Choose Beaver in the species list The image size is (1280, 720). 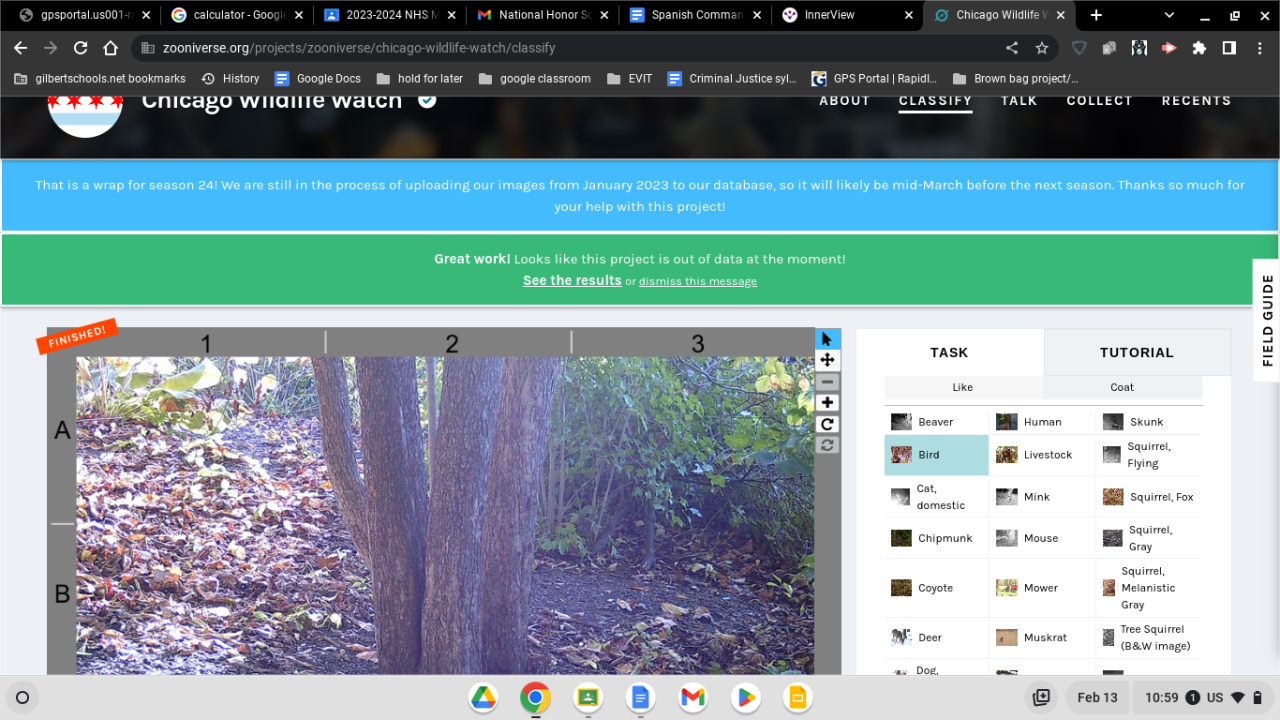pos(937,422)
